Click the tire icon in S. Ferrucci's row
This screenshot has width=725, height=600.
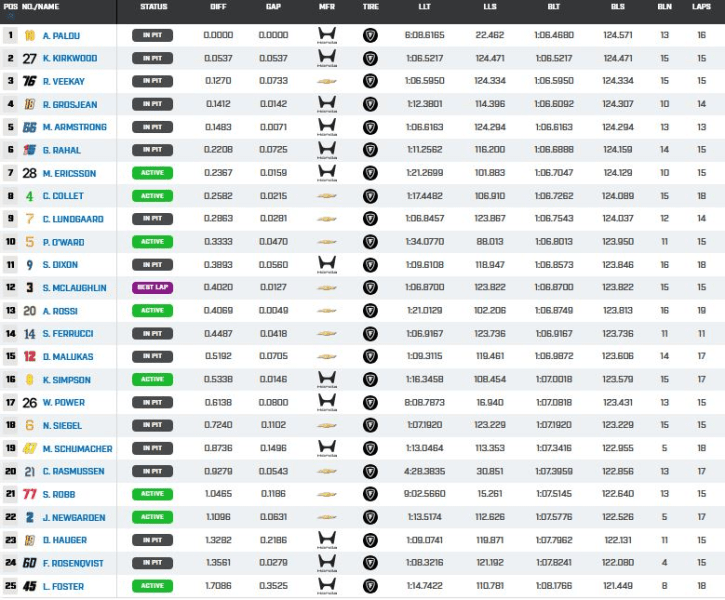pyautogui.click(x=370, y=333)
